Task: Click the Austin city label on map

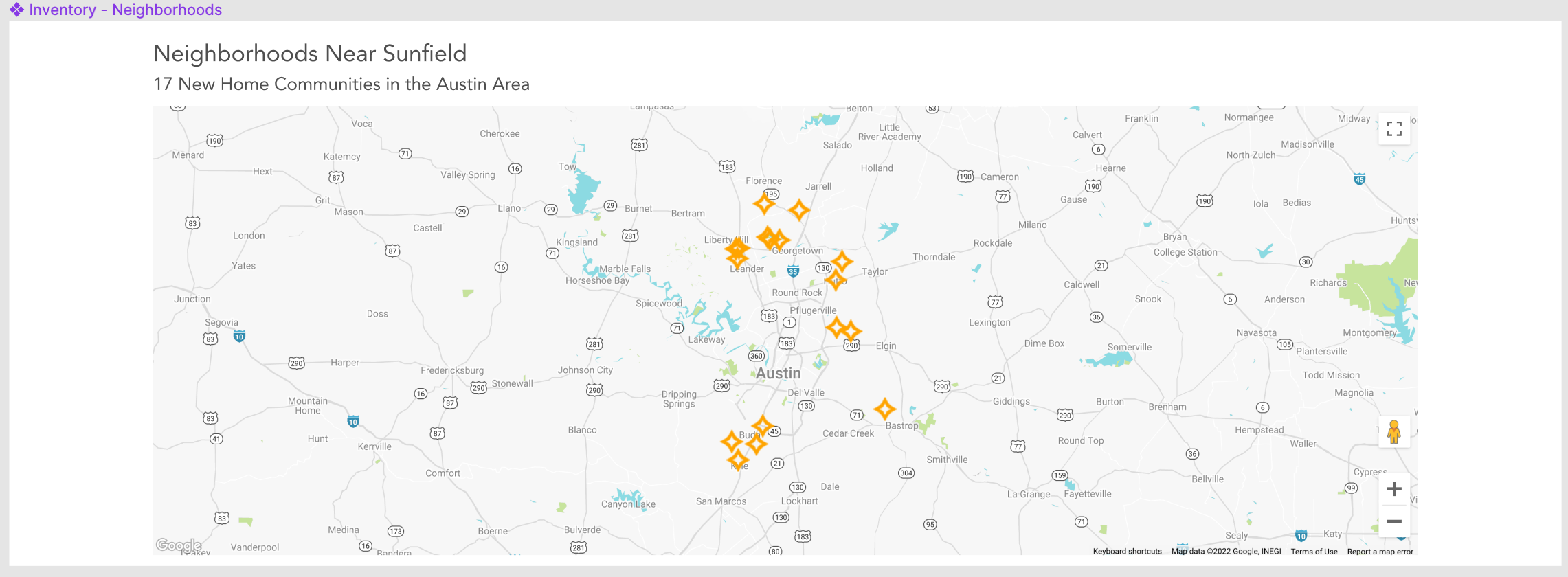Action: (x=778, y=374)
